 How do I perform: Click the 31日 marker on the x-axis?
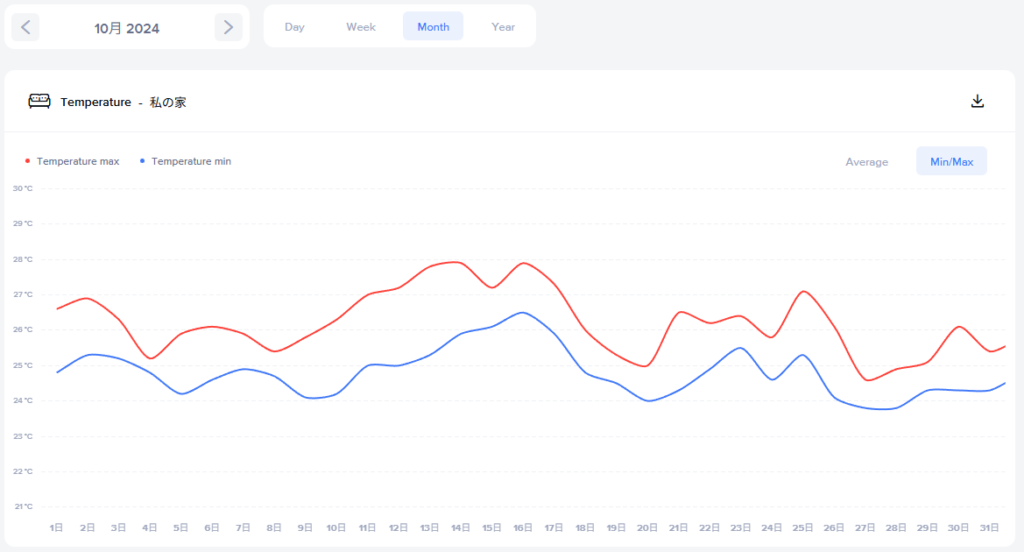click(x=990, y=527)
